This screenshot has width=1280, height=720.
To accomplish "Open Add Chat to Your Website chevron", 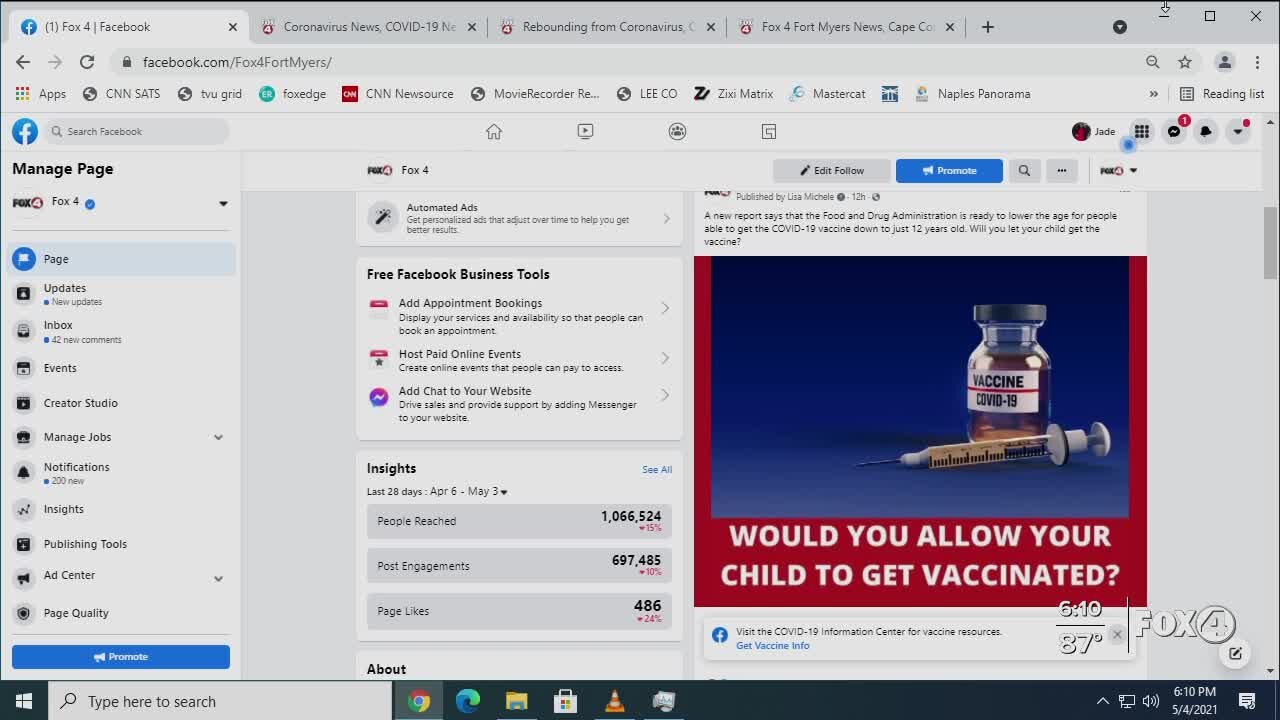I will pyautogui.click(x=665, y=395).
